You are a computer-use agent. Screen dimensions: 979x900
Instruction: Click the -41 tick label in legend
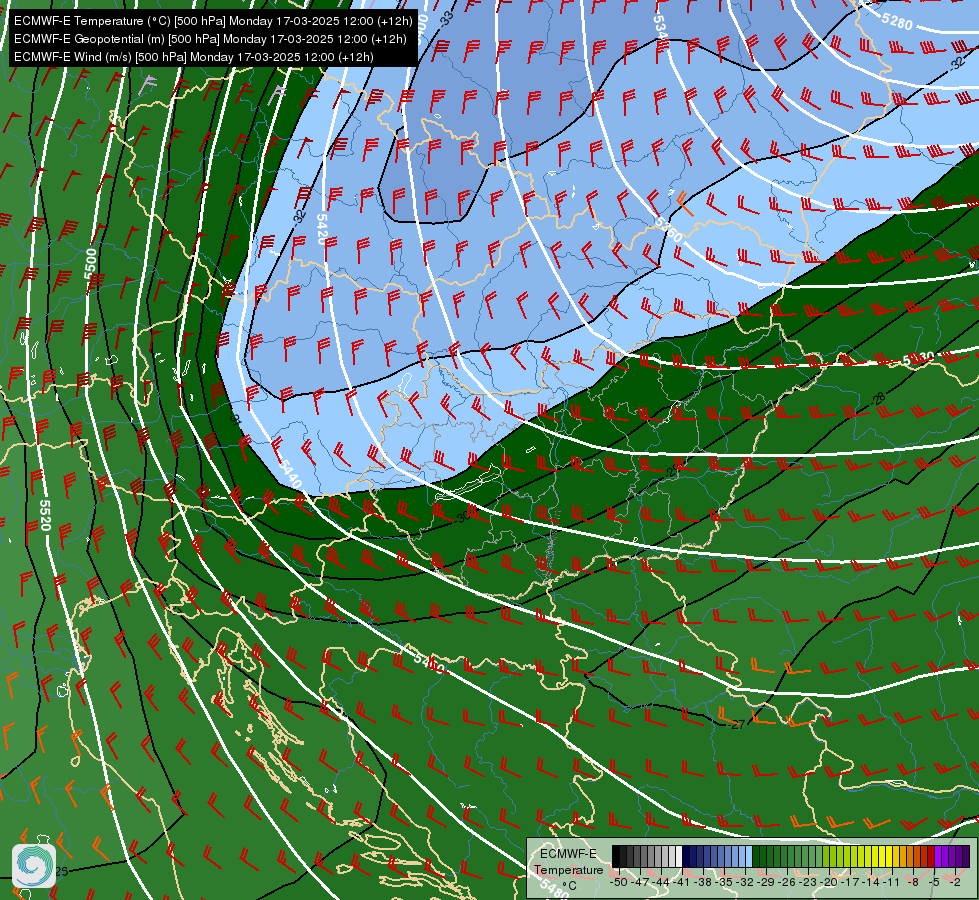(x=681, y=882)
